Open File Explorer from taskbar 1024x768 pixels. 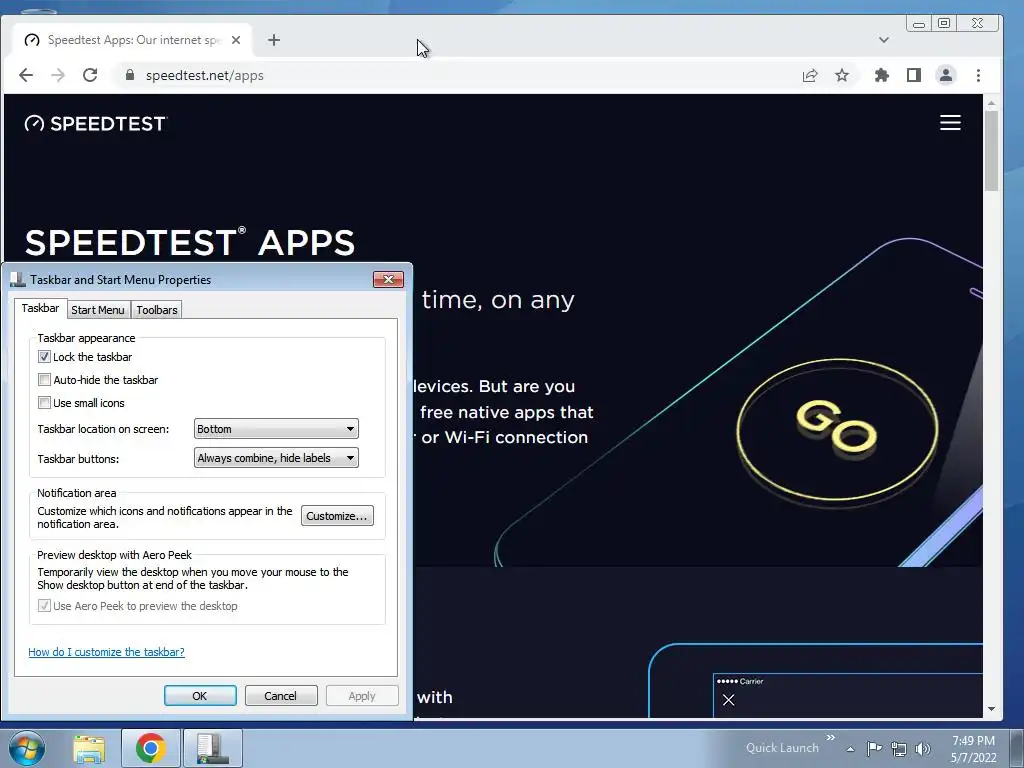(89, 748)
